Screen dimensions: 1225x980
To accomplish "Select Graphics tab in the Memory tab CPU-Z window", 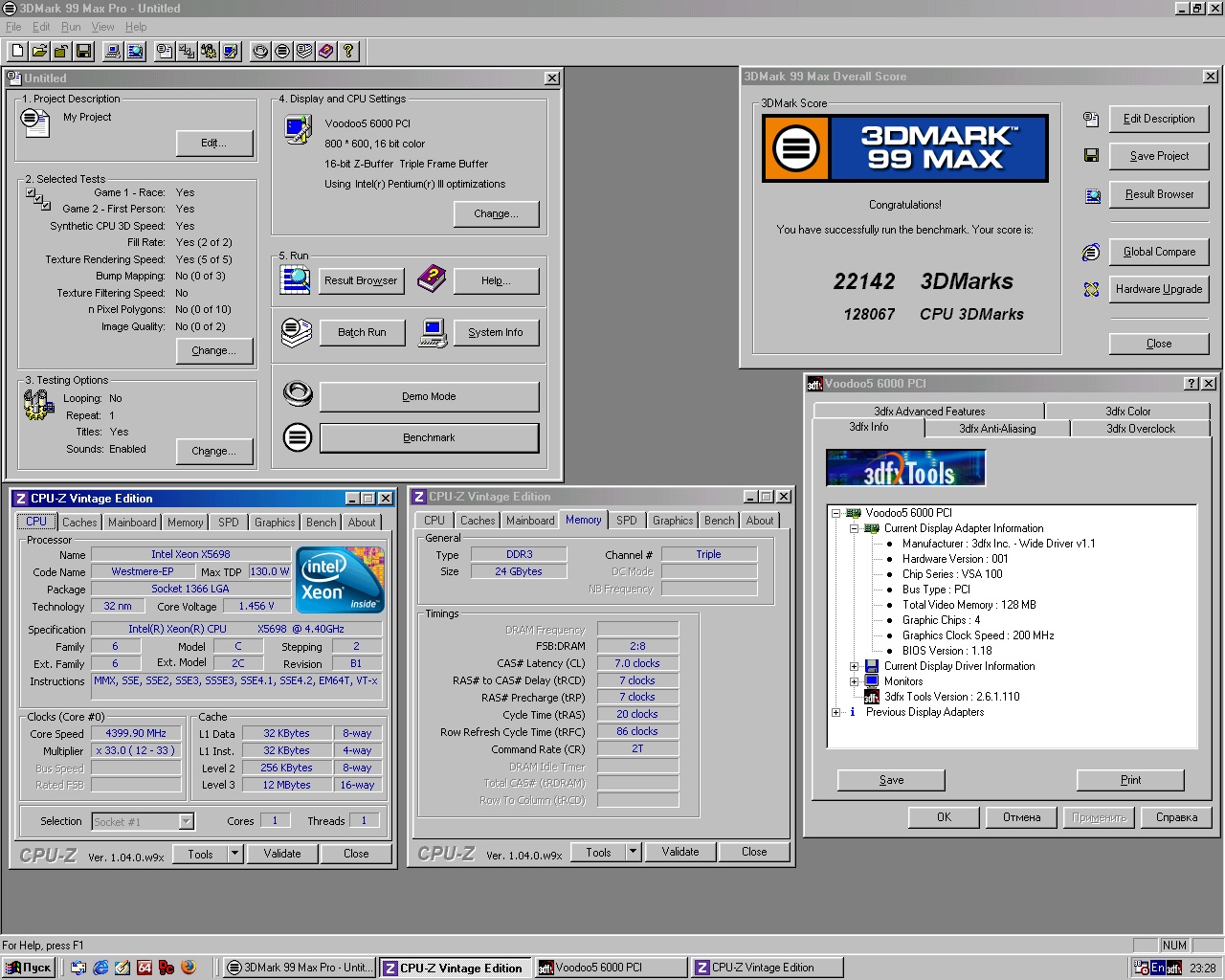I will (673, 521).
